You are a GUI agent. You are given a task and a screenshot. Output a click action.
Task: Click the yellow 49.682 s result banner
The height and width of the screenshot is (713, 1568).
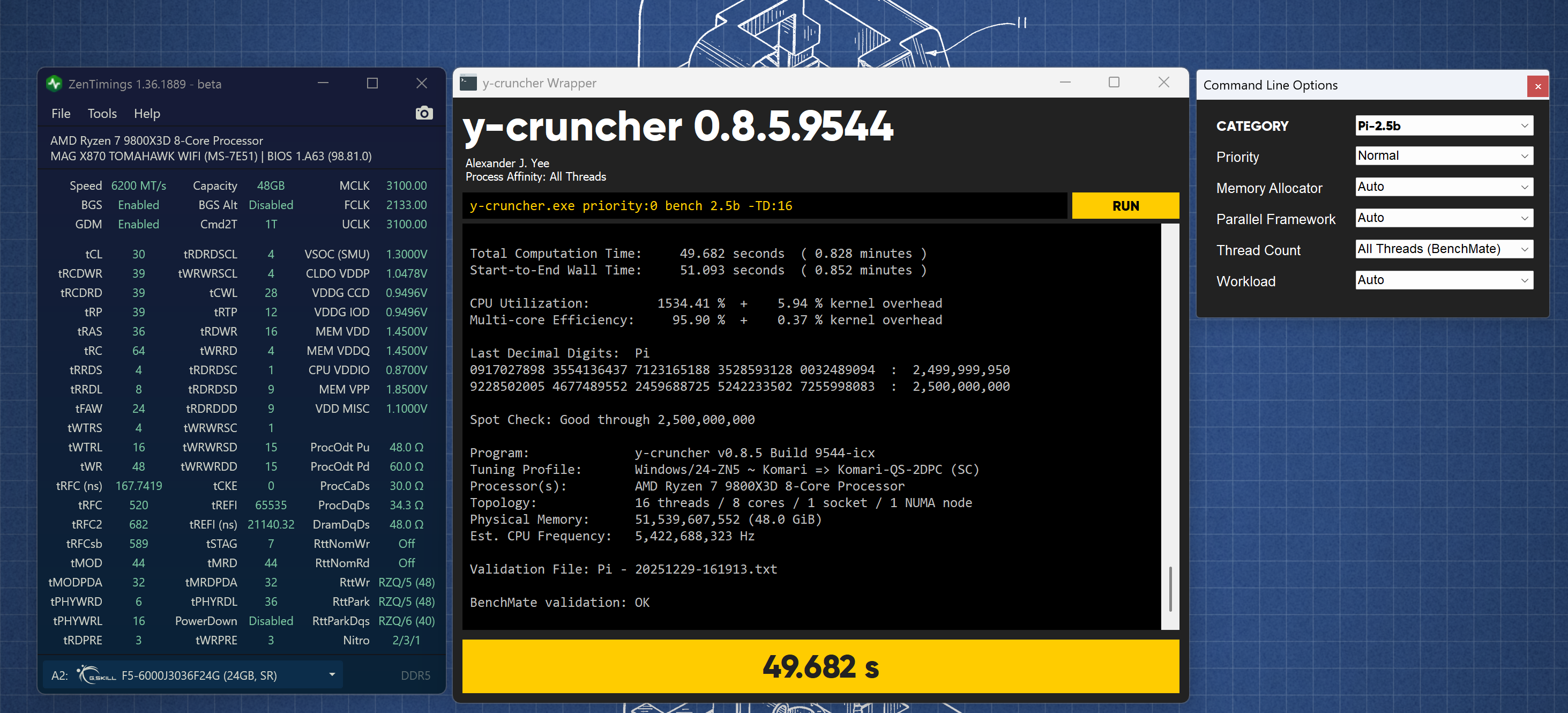[820, 666]
